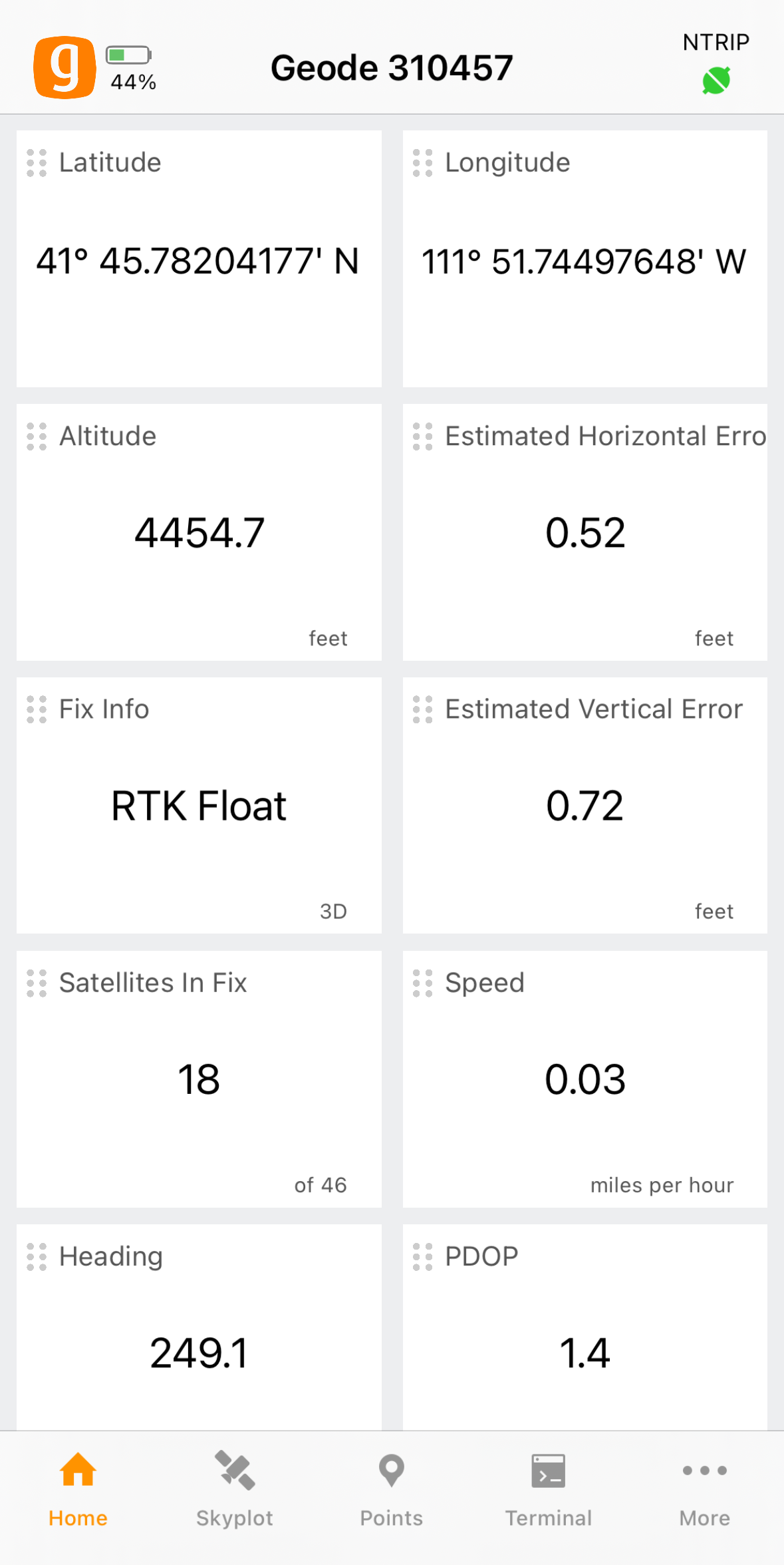Tap the Estimated Vertical Error value 0.72
Image resolution: width=784 pixels, height=1565 pixels.
585,806
